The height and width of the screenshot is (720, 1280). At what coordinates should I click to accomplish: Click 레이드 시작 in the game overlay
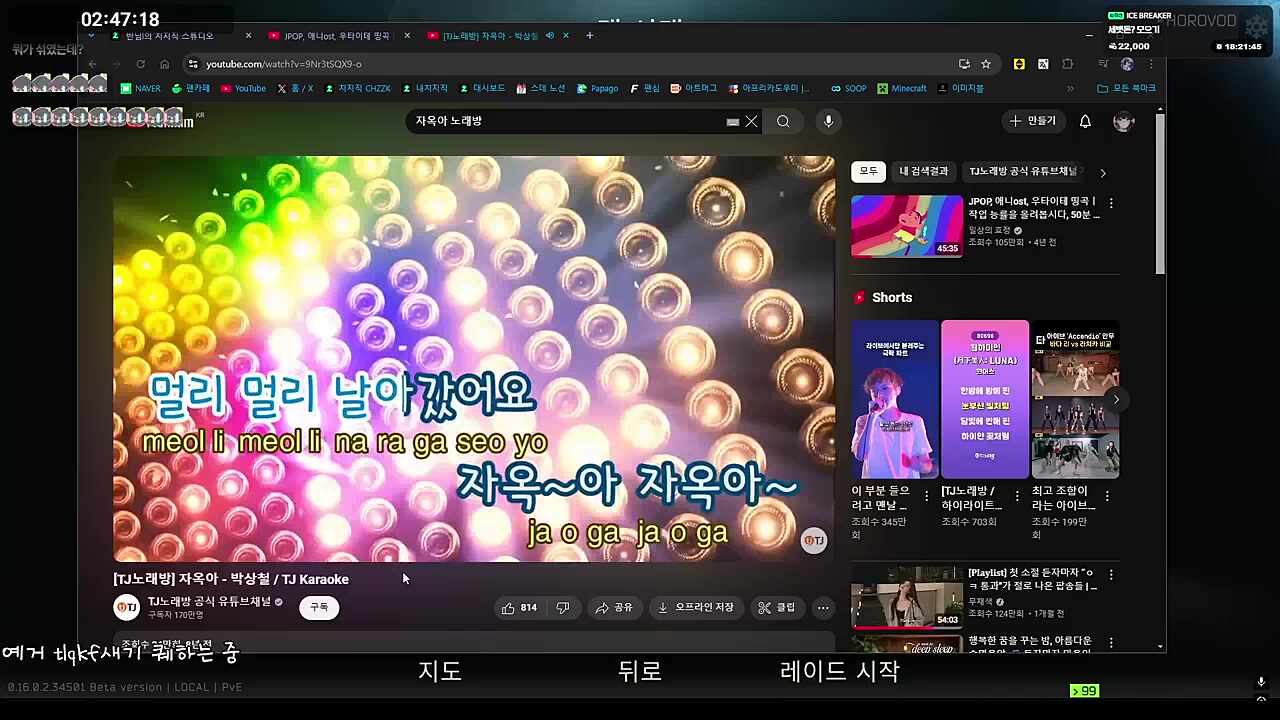[840, 671]
